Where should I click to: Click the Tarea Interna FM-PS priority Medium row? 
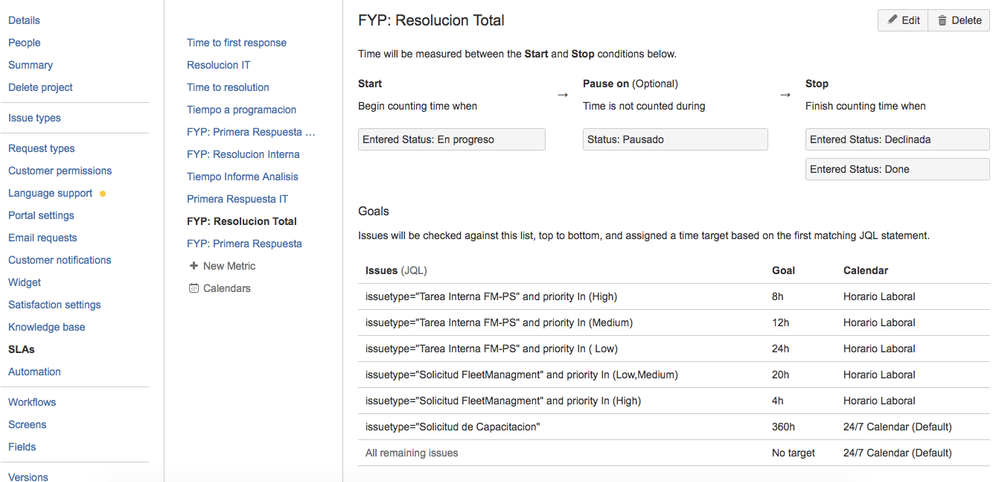(x=674, y=323)
